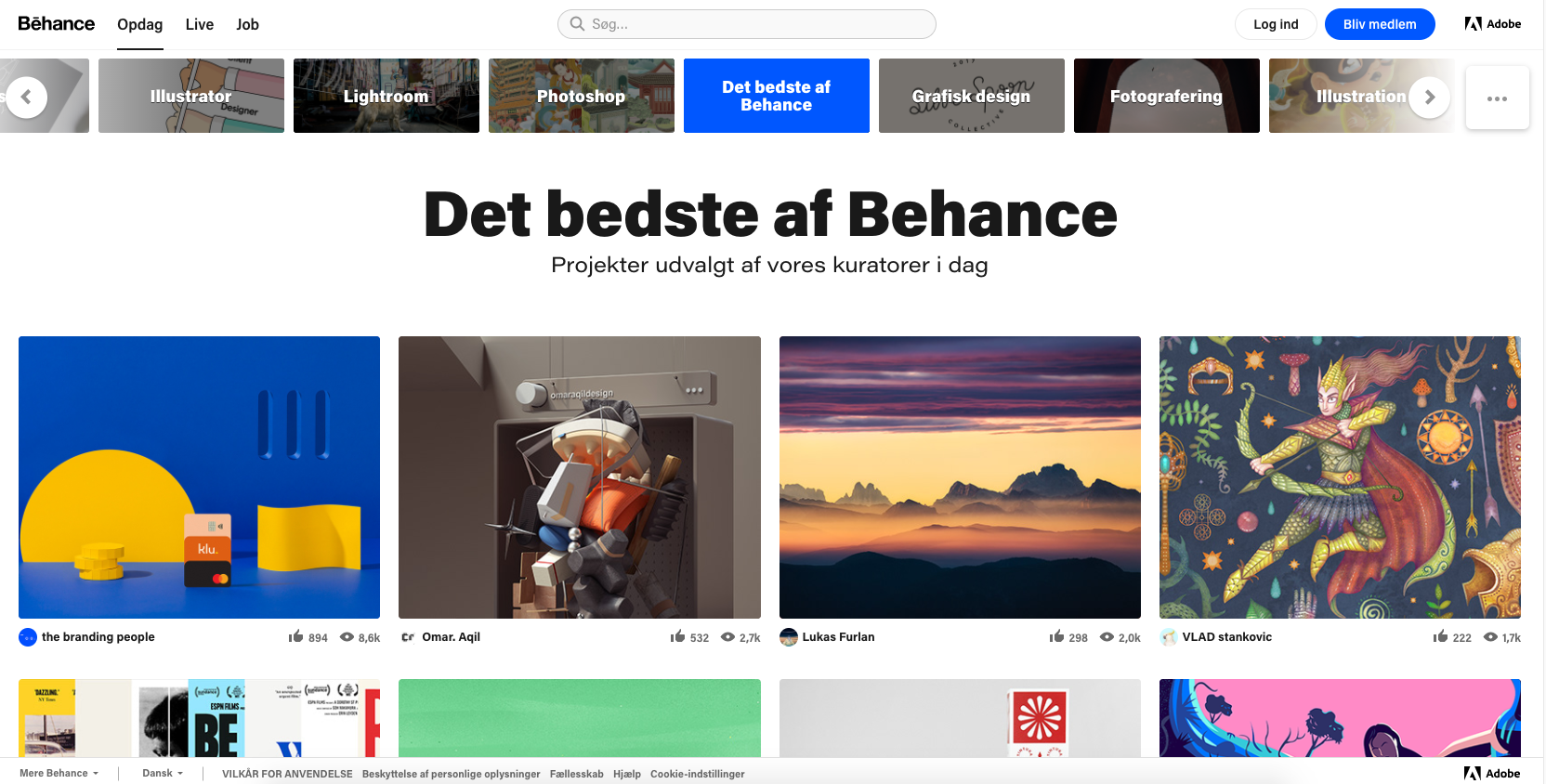1546x784 pixels.
Task: Expand the Mere Behance dropdown
Action: pos(59,773)
